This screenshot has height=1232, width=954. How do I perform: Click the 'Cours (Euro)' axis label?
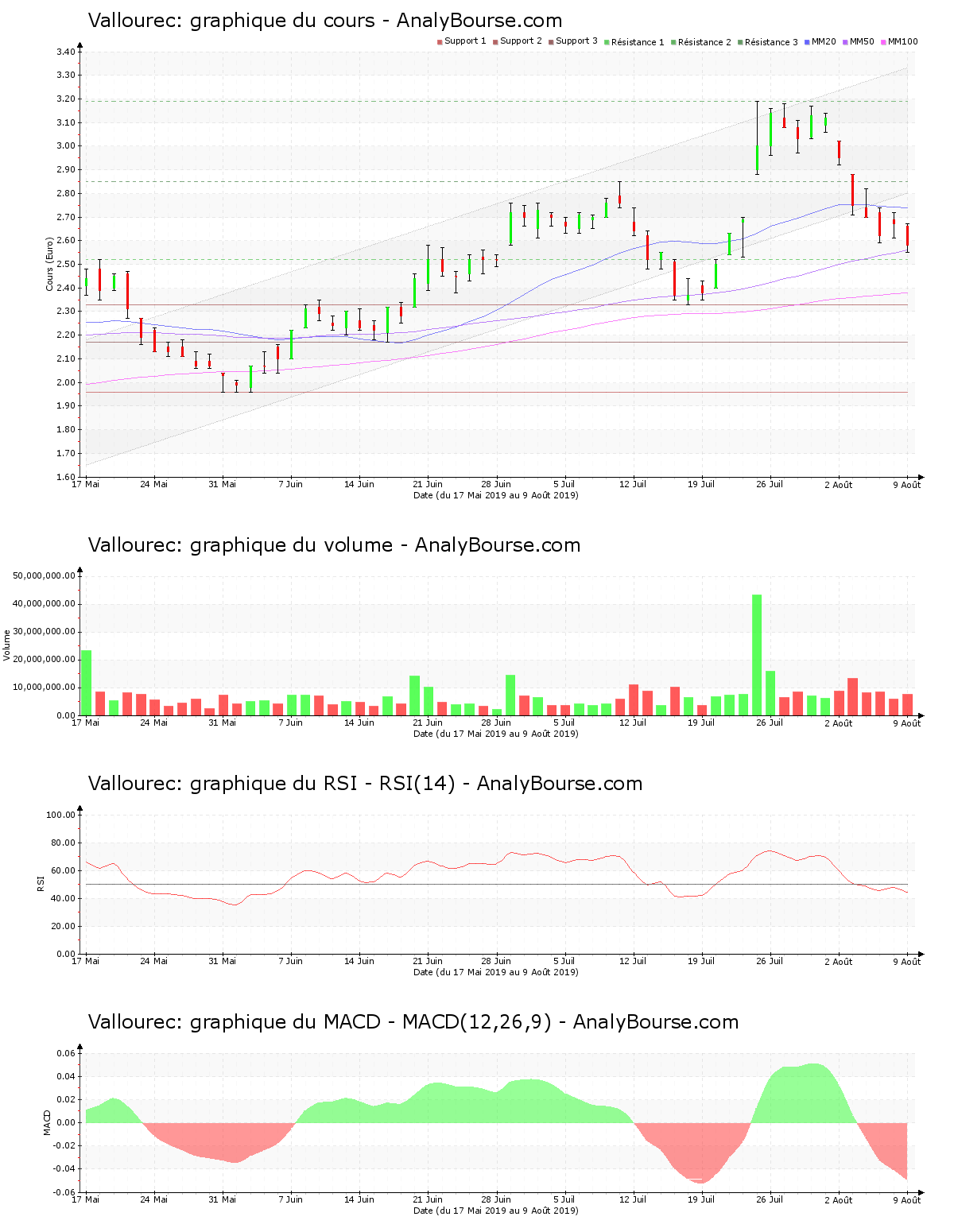point(49,264)
